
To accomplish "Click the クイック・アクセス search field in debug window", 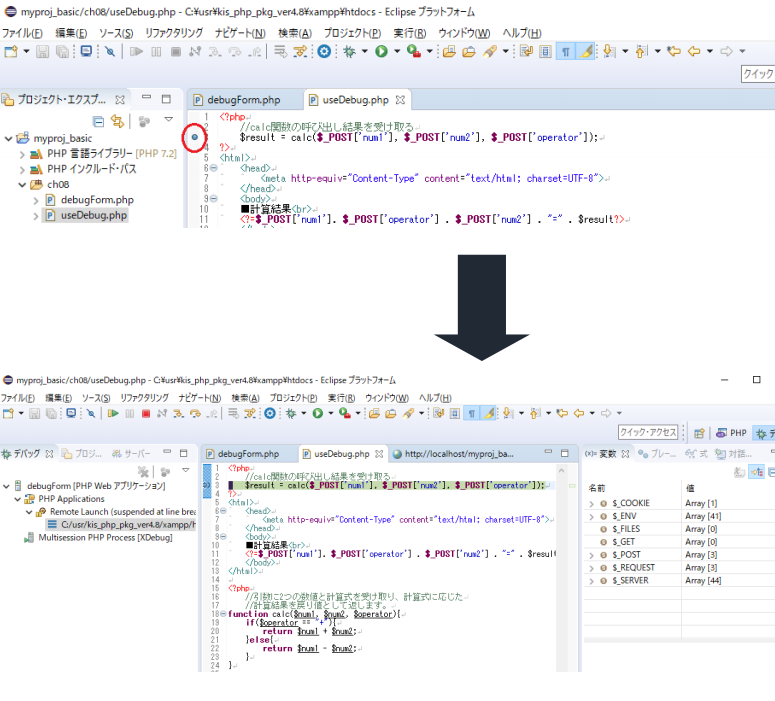I will point(648,433).
